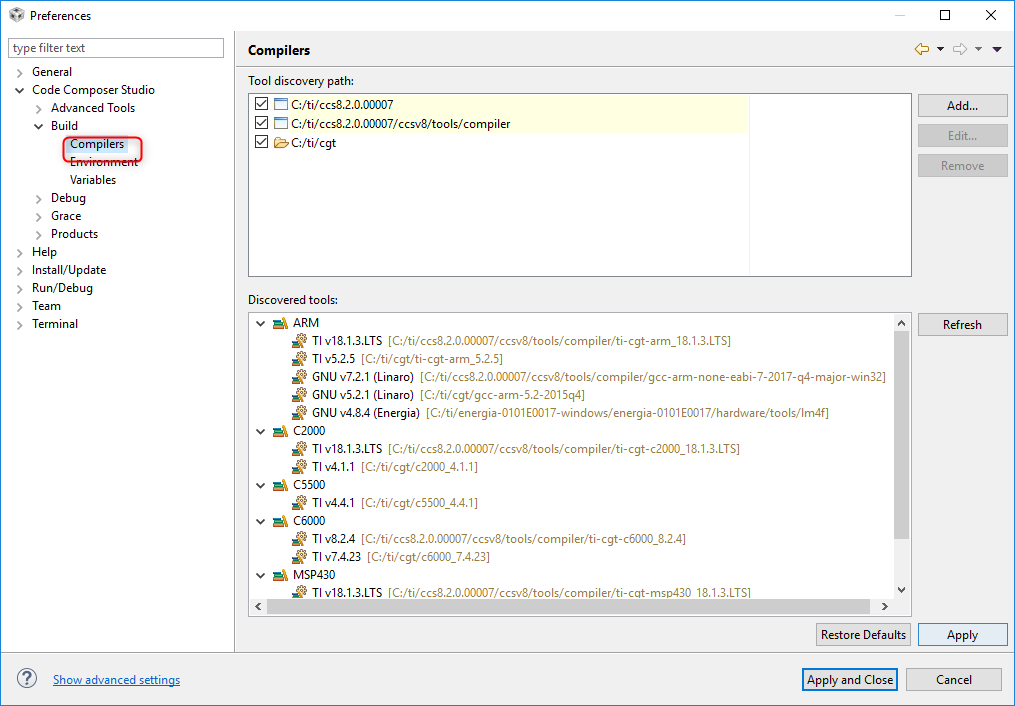Open the Show advanced settings link
This screenshot has width=1015, height=706.
coord(117,679)
